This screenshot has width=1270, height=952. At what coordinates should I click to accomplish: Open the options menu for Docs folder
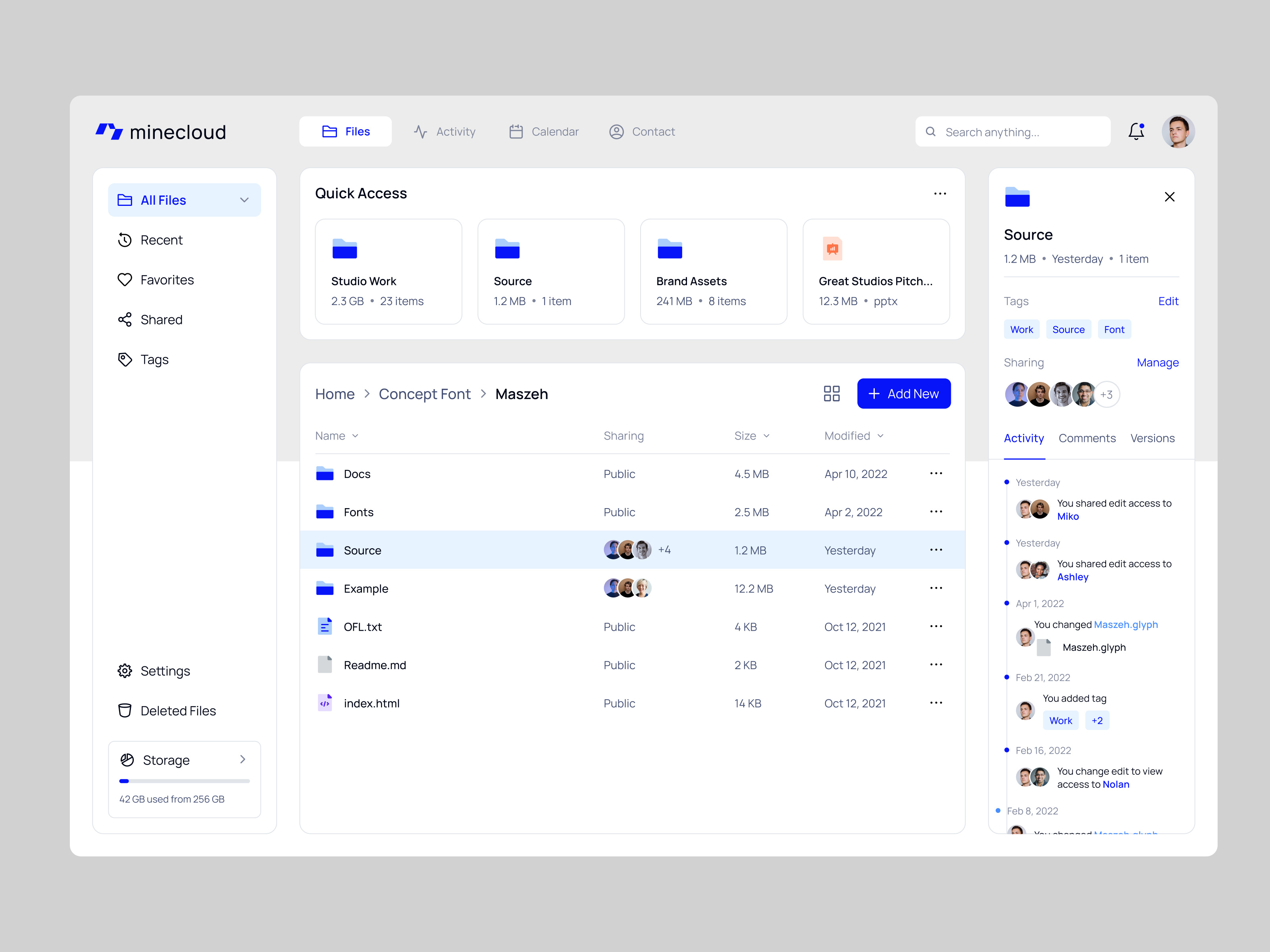pos(936,473)
